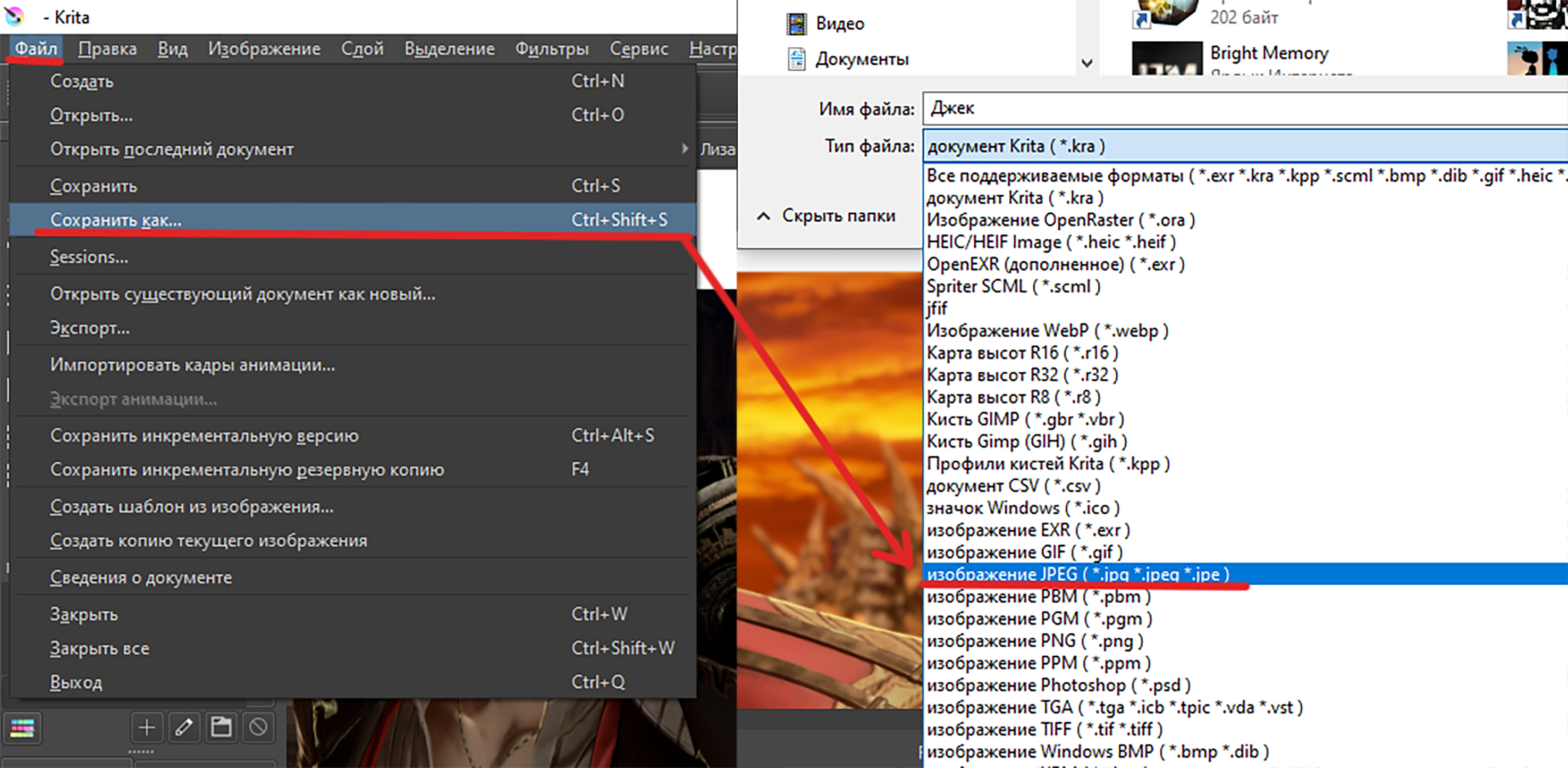Click the CMYK palette chooser icon

(22, 727)
